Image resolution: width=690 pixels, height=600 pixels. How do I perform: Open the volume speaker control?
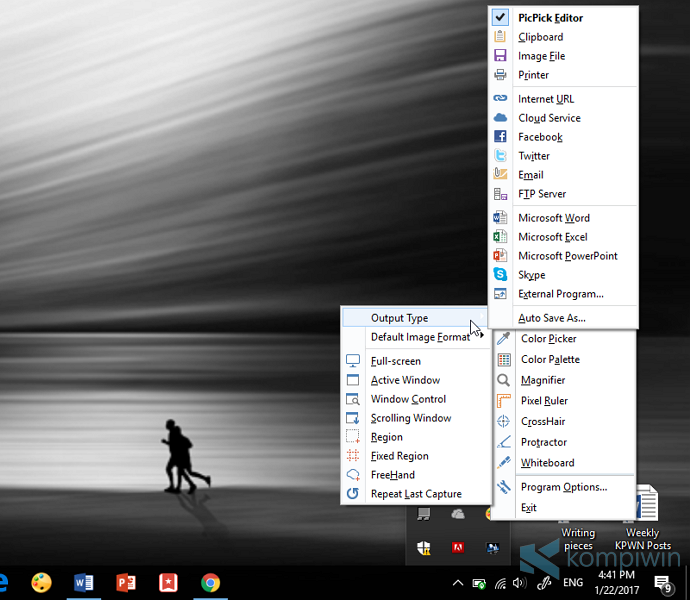(519, 583)
